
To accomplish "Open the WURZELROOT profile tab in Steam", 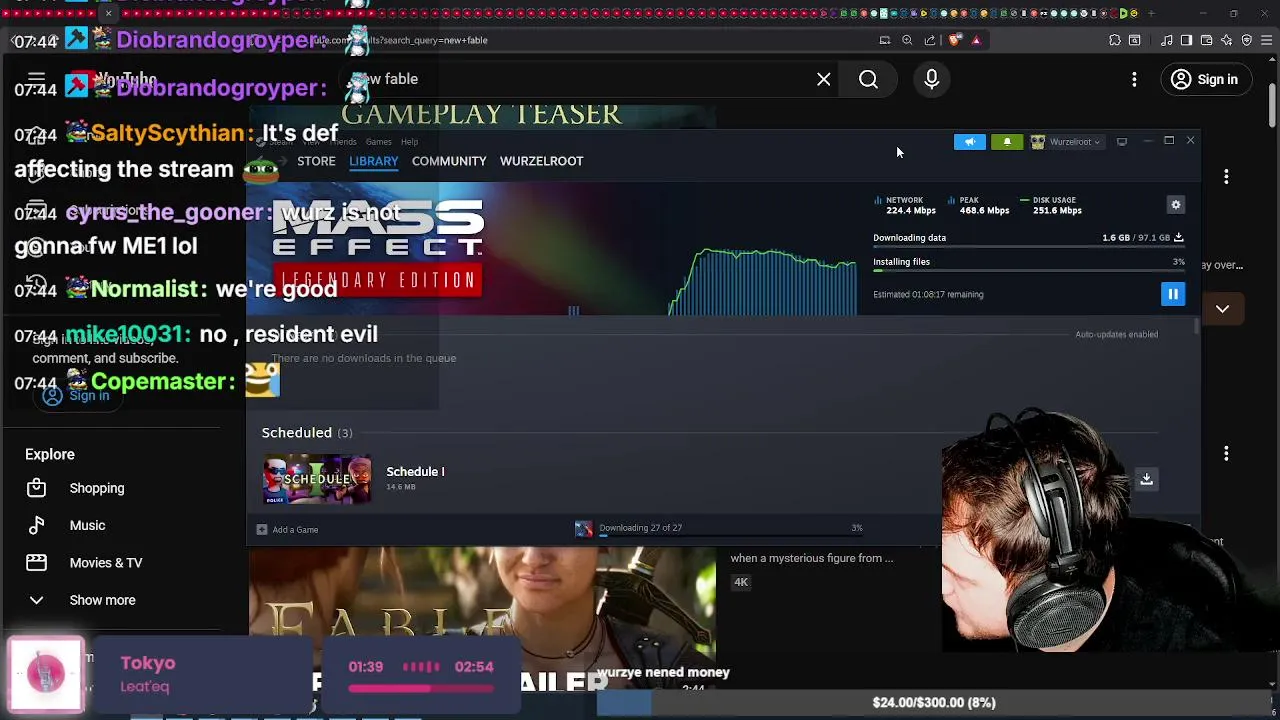I will point(541,161).
